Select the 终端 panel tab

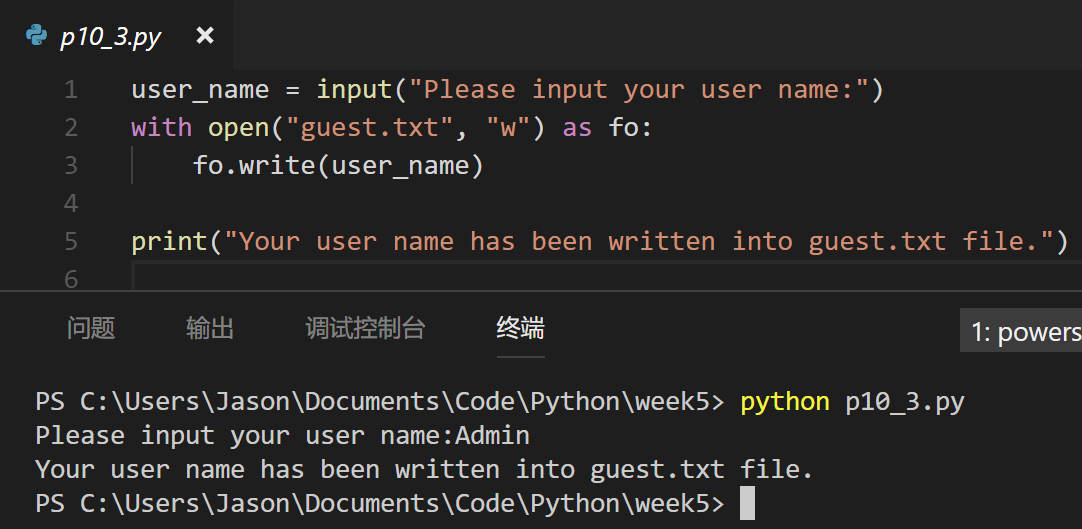tap(520, 328)
